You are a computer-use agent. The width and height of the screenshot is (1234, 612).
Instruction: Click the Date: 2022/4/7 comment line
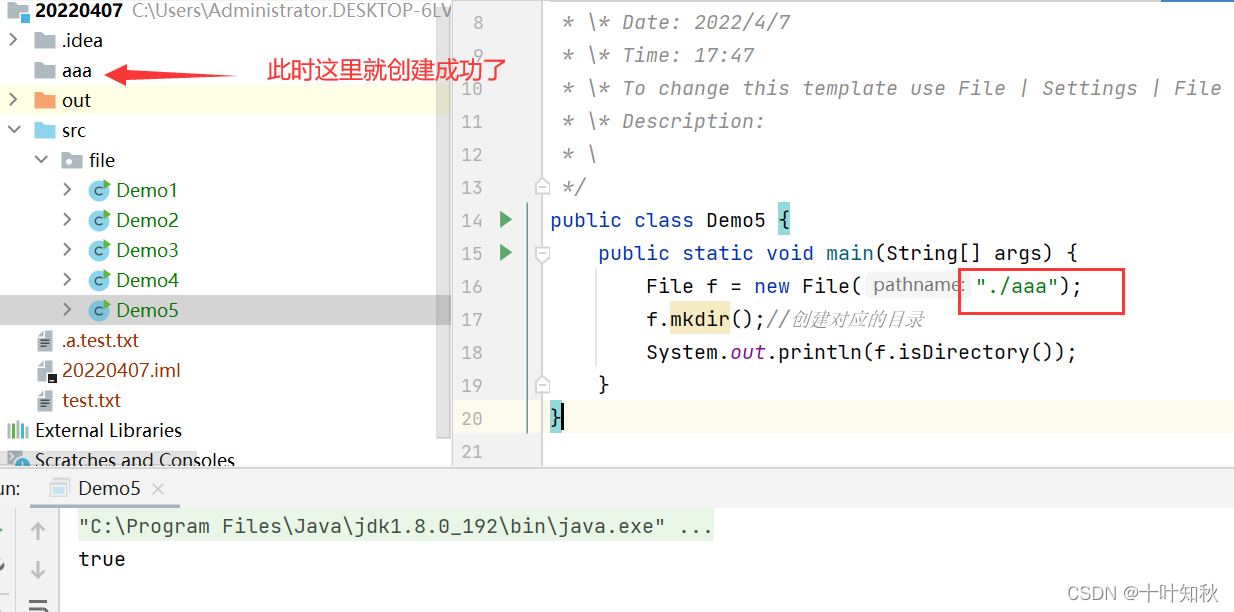pos(676,22)
